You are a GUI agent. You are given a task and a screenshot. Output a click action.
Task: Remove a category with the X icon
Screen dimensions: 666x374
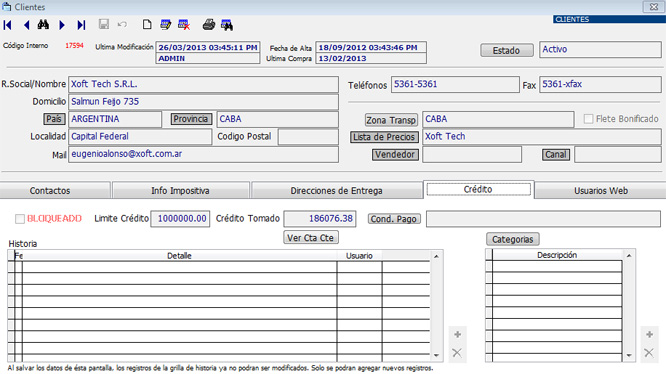pyautogui.click(x=649, y=352)
